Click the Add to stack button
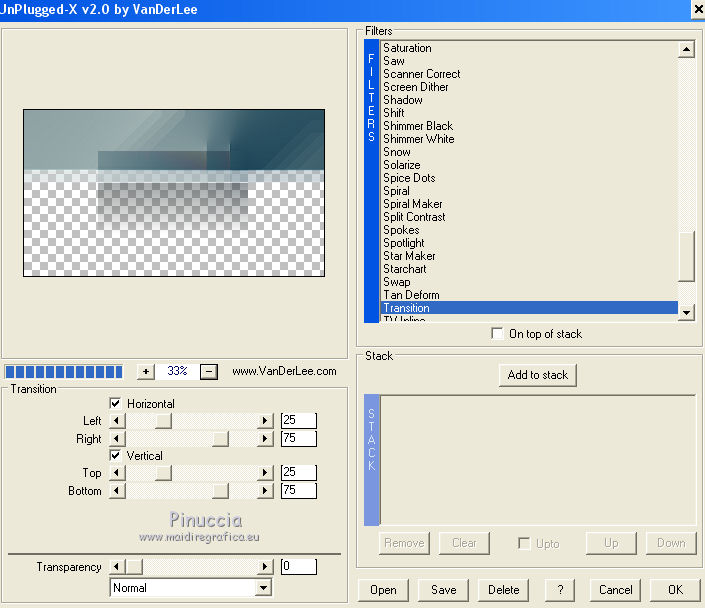Screen dimensions: 705x608 538,375
